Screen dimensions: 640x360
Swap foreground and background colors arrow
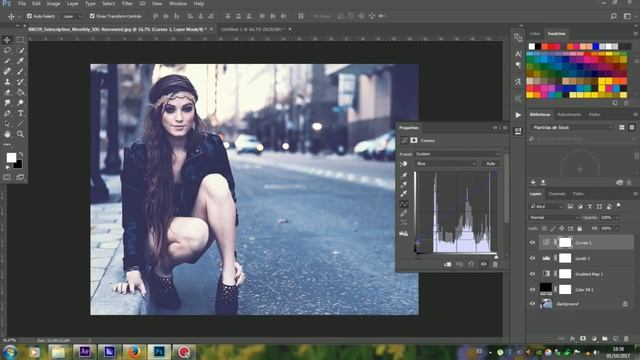20,154
